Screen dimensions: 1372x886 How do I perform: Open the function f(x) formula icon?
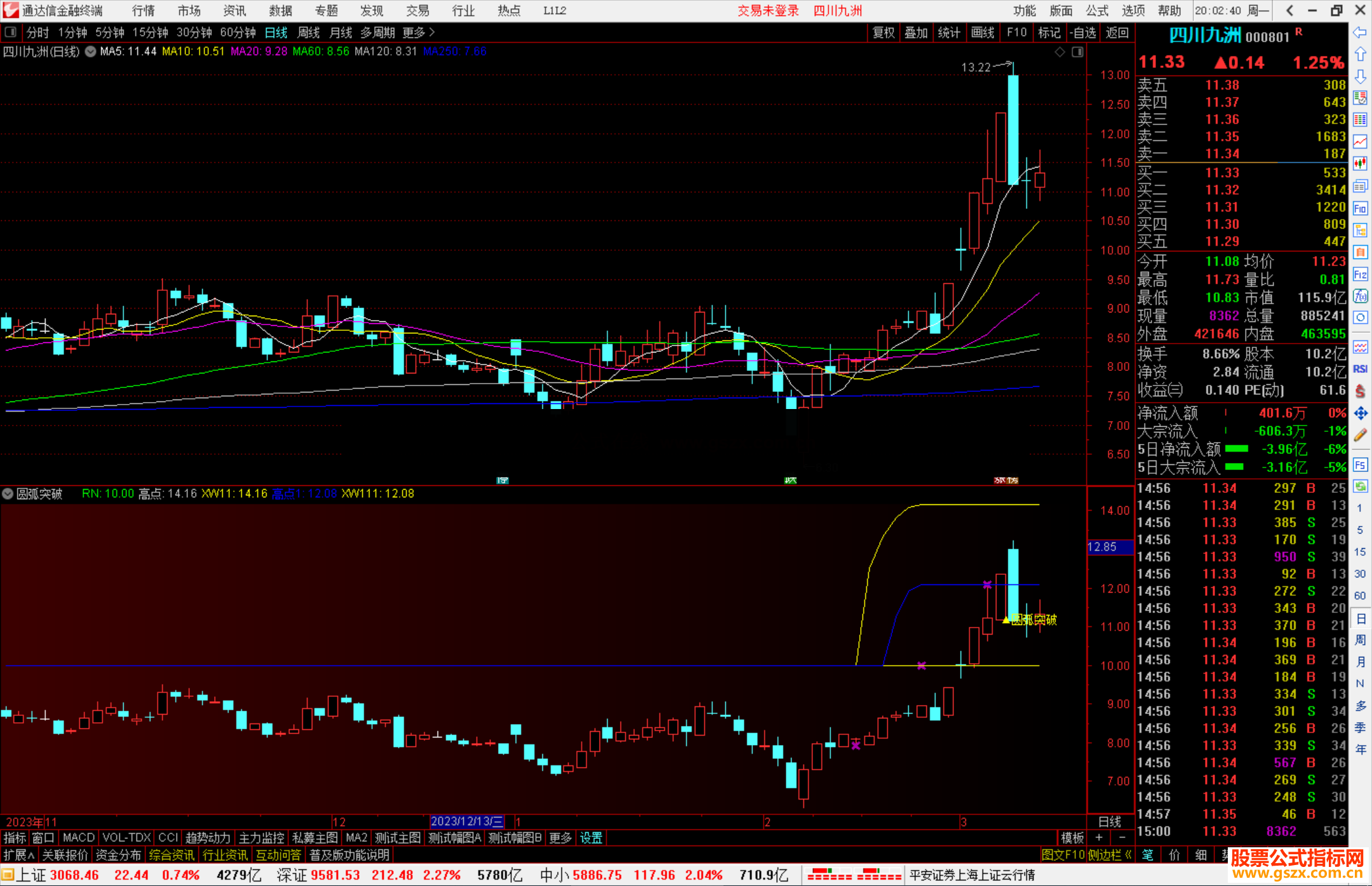[x=1360, y=296]
